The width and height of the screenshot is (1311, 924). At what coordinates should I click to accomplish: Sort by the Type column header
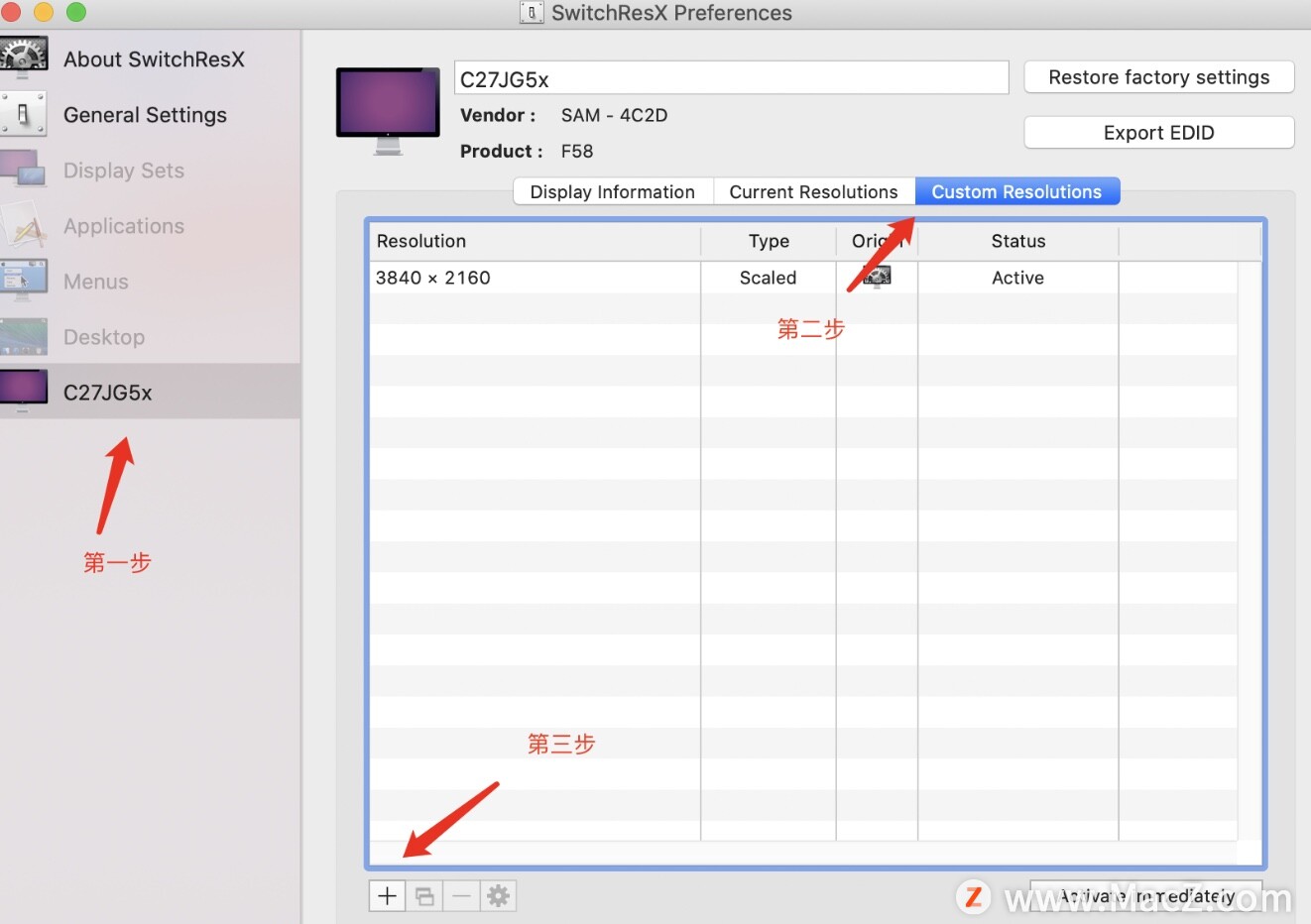769,241
